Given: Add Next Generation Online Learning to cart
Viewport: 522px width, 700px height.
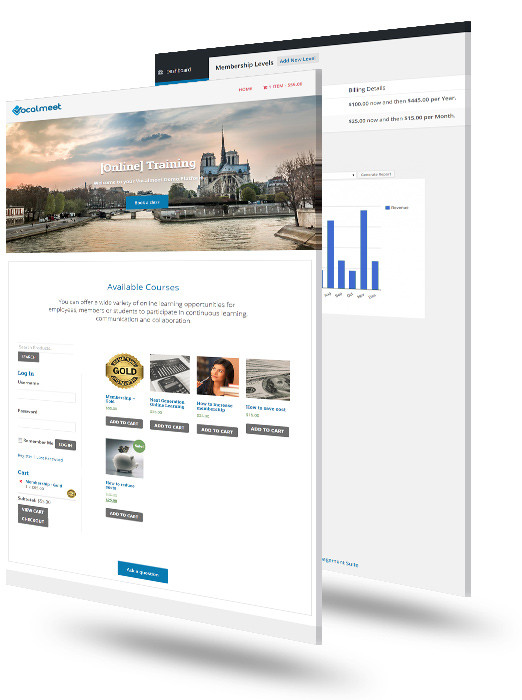Looking at the screenshot, I should (169, 427).
